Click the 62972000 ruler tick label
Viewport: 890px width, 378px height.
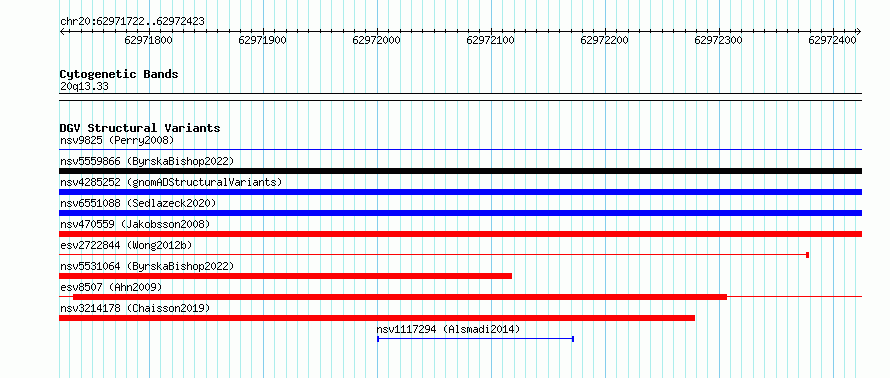click(x=376, y=40)
